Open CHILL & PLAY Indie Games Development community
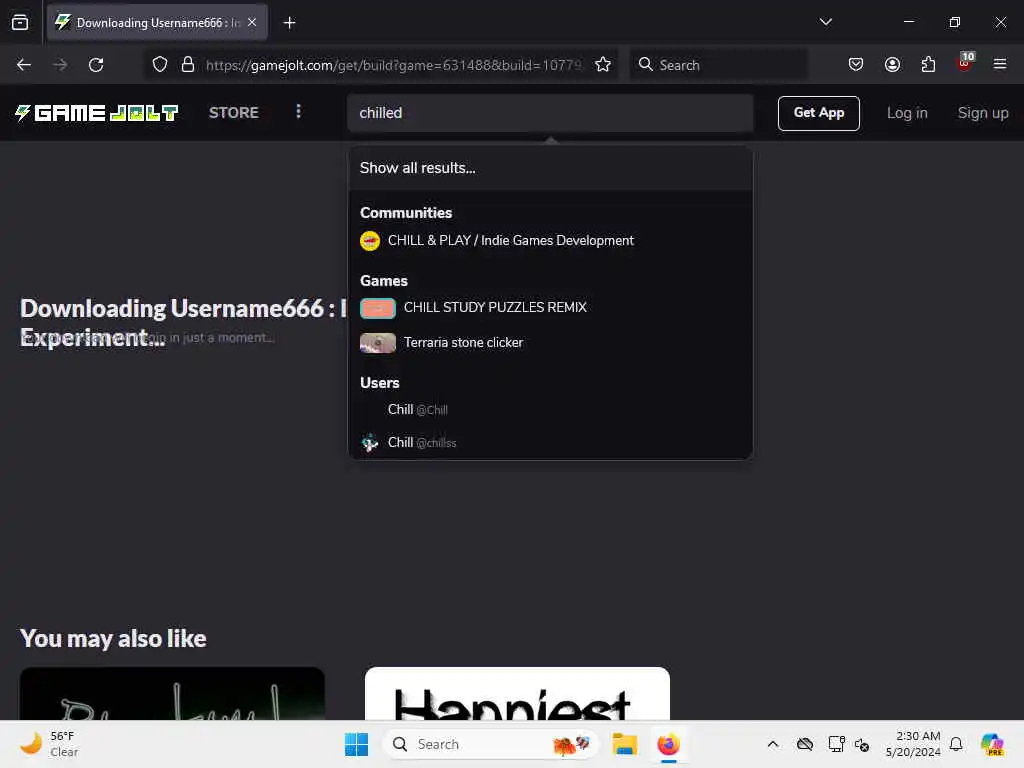The width and height of the screenshot is (1024, 768). click(551, 240)
